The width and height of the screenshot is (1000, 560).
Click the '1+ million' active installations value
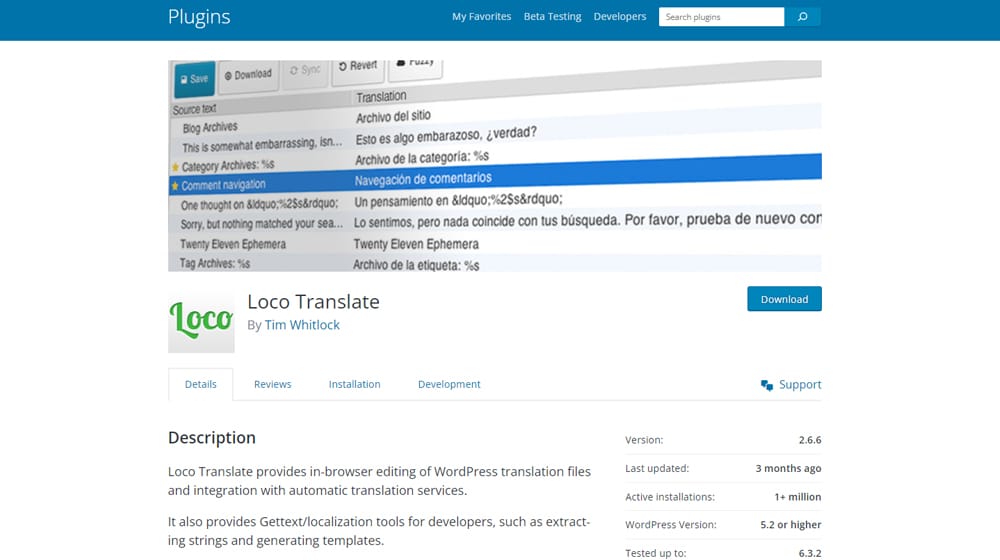point(798,497)
